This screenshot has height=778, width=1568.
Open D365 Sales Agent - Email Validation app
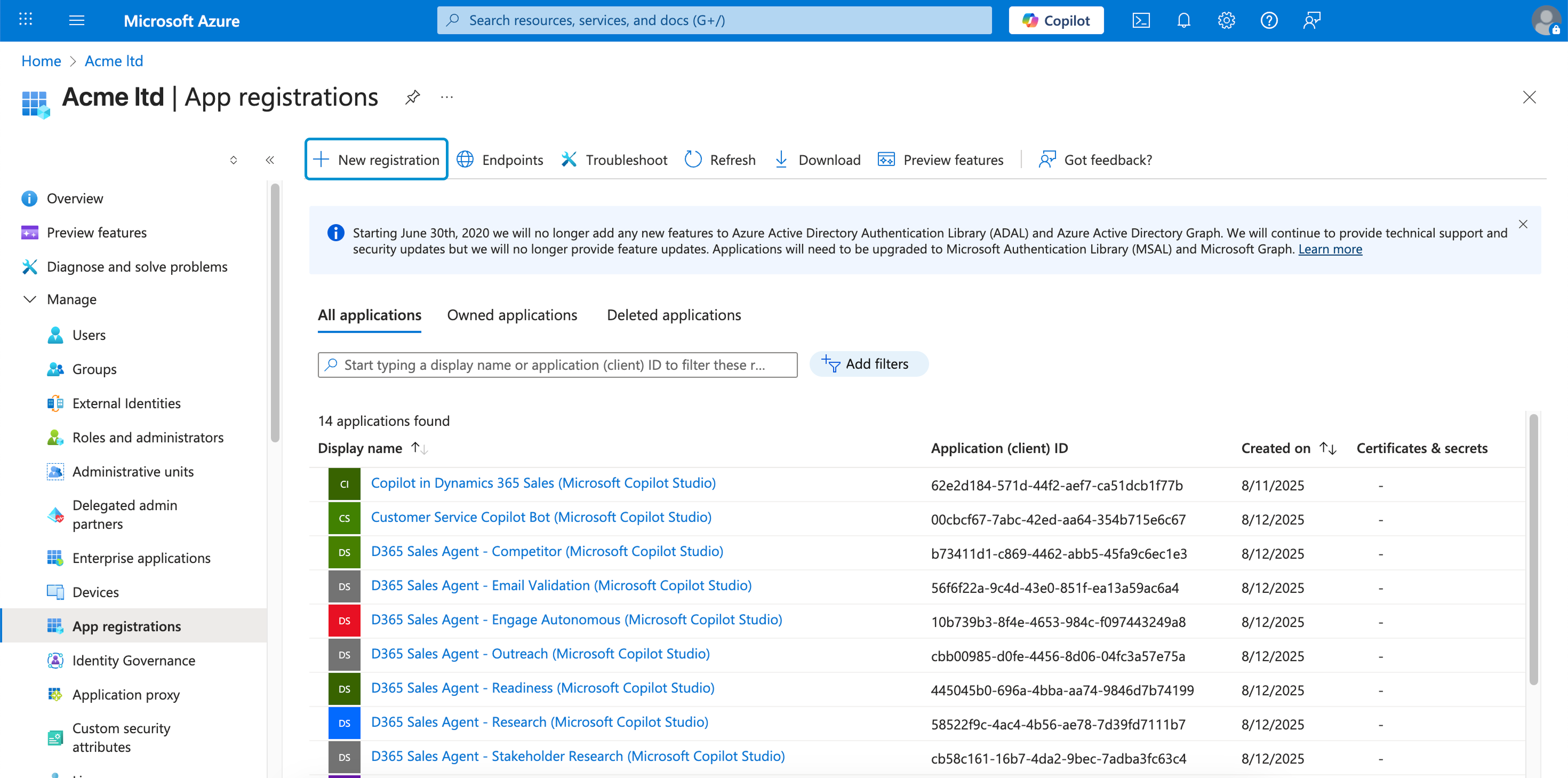[x=561, y=585]
